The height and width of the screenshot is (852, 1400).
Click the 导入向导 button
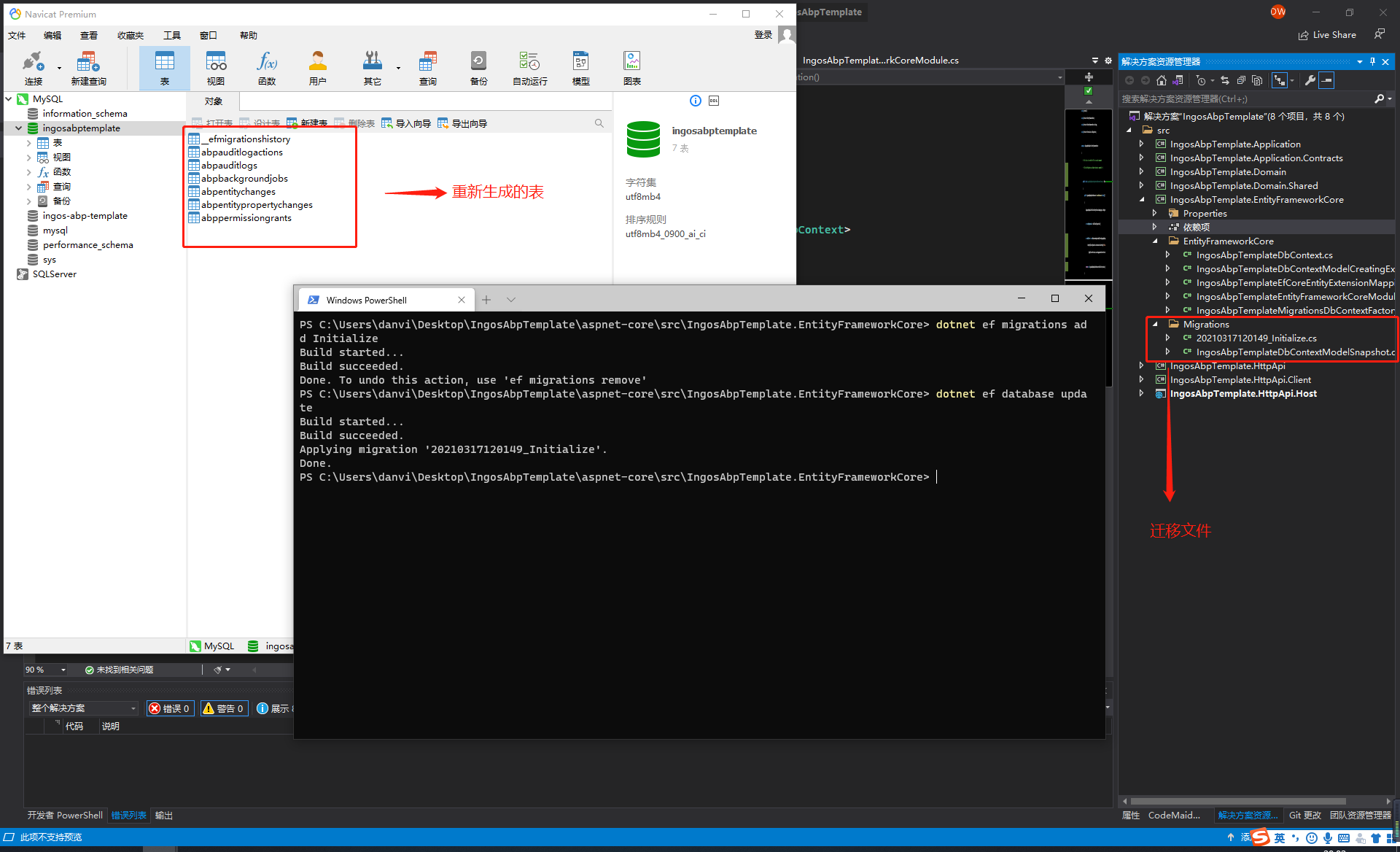click(x=406, y=123)
